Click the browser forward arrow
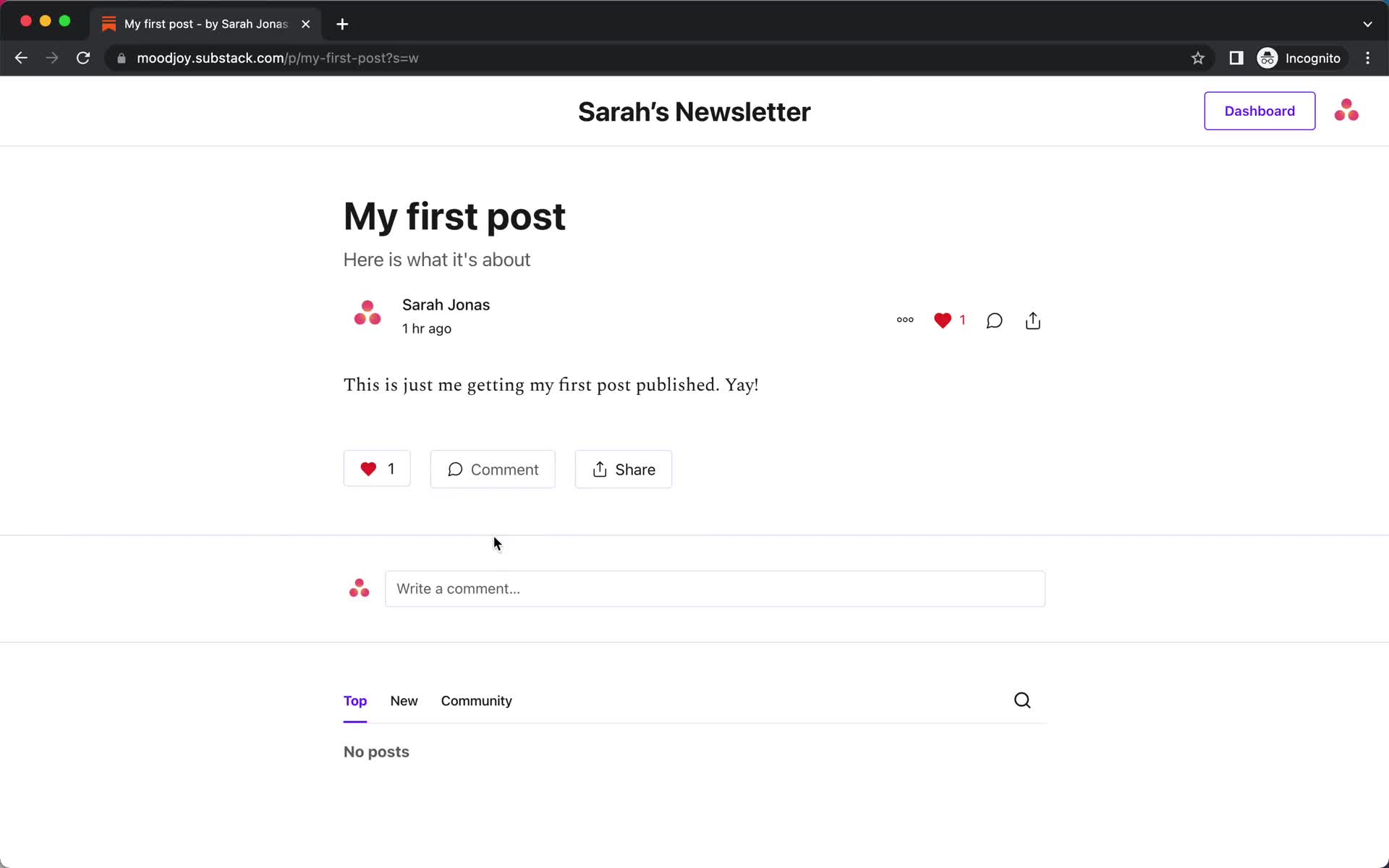1389x868 pixels. coord(52,58)
